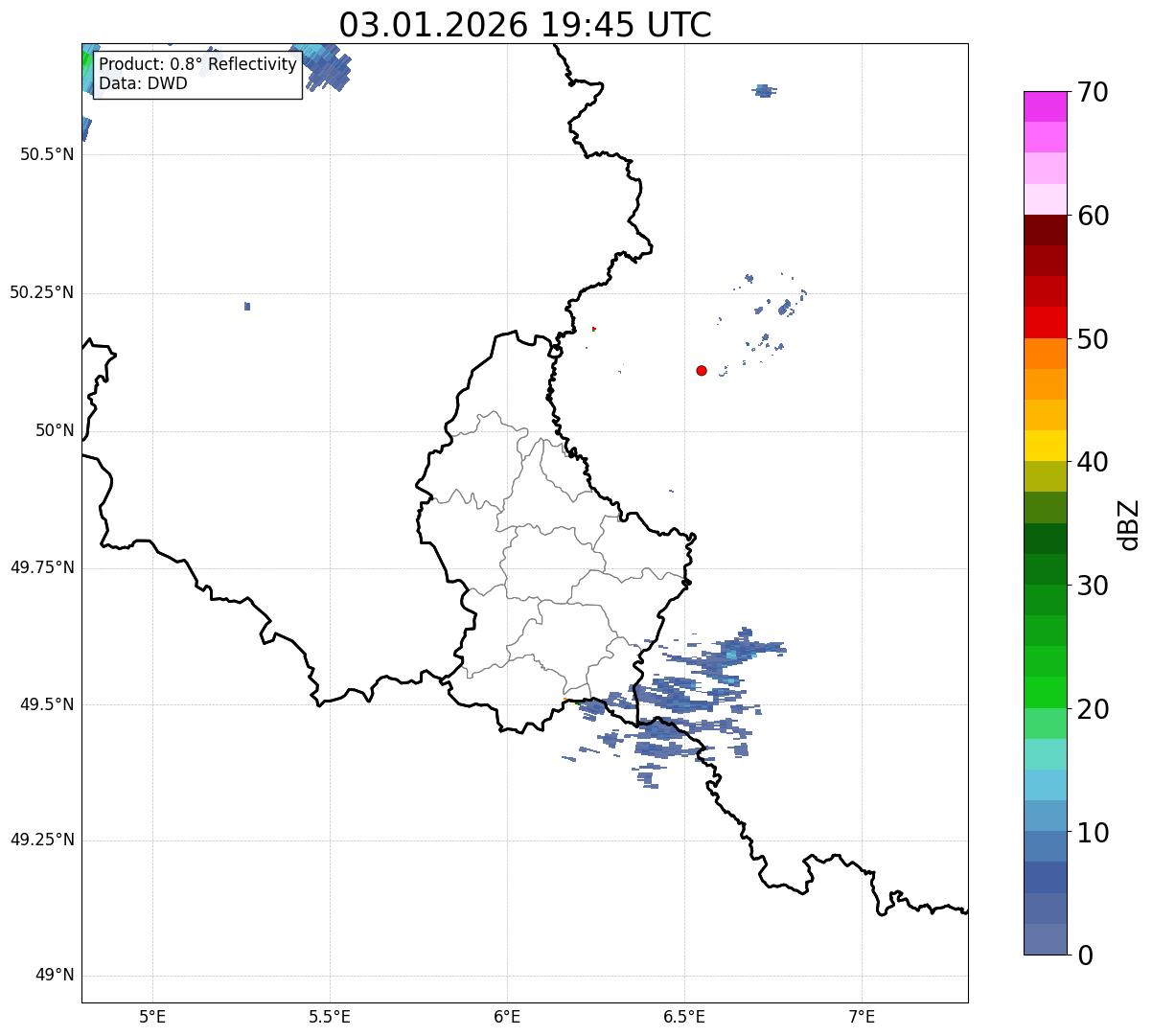Screen dimensions: 1152x1036
Task: Click the '6.5°E' longitude label
Action: click(x=684, y=1017)
